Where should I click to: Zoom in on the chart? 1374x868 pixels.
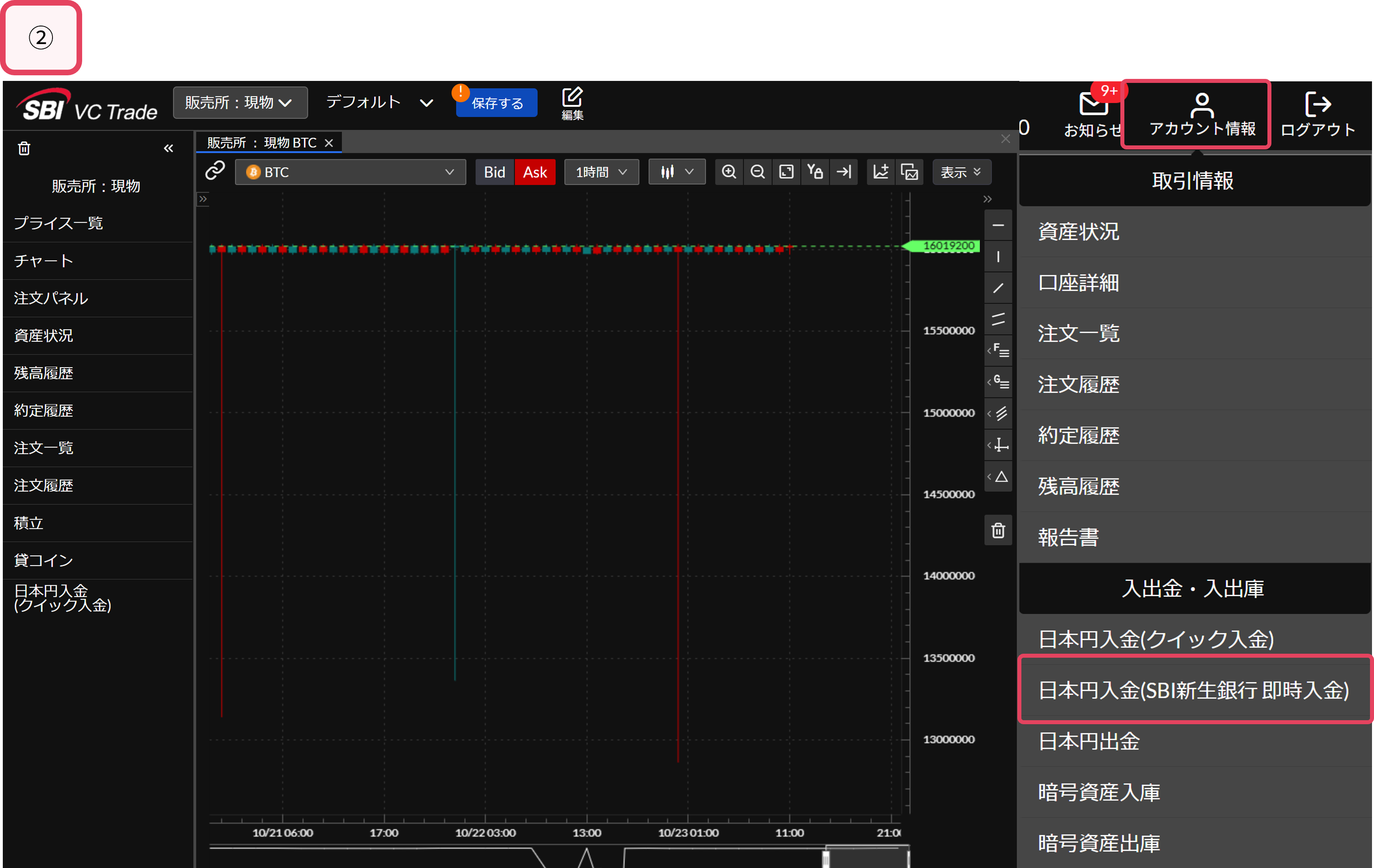(x=729, y=172)
